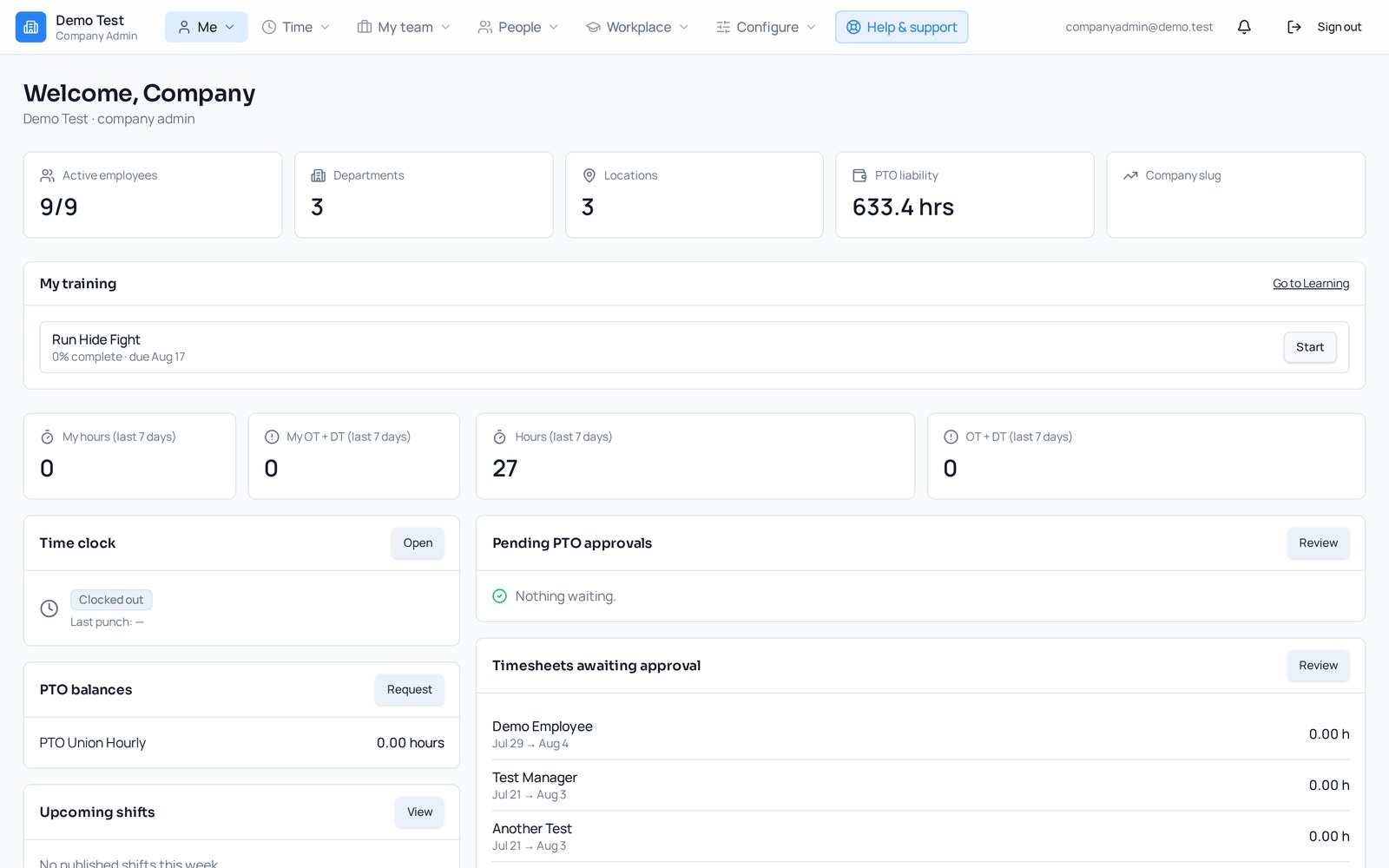This screenshot has width=1389, height=868.
Task: Expand the Time menu chevron
Action: (326, 27)
